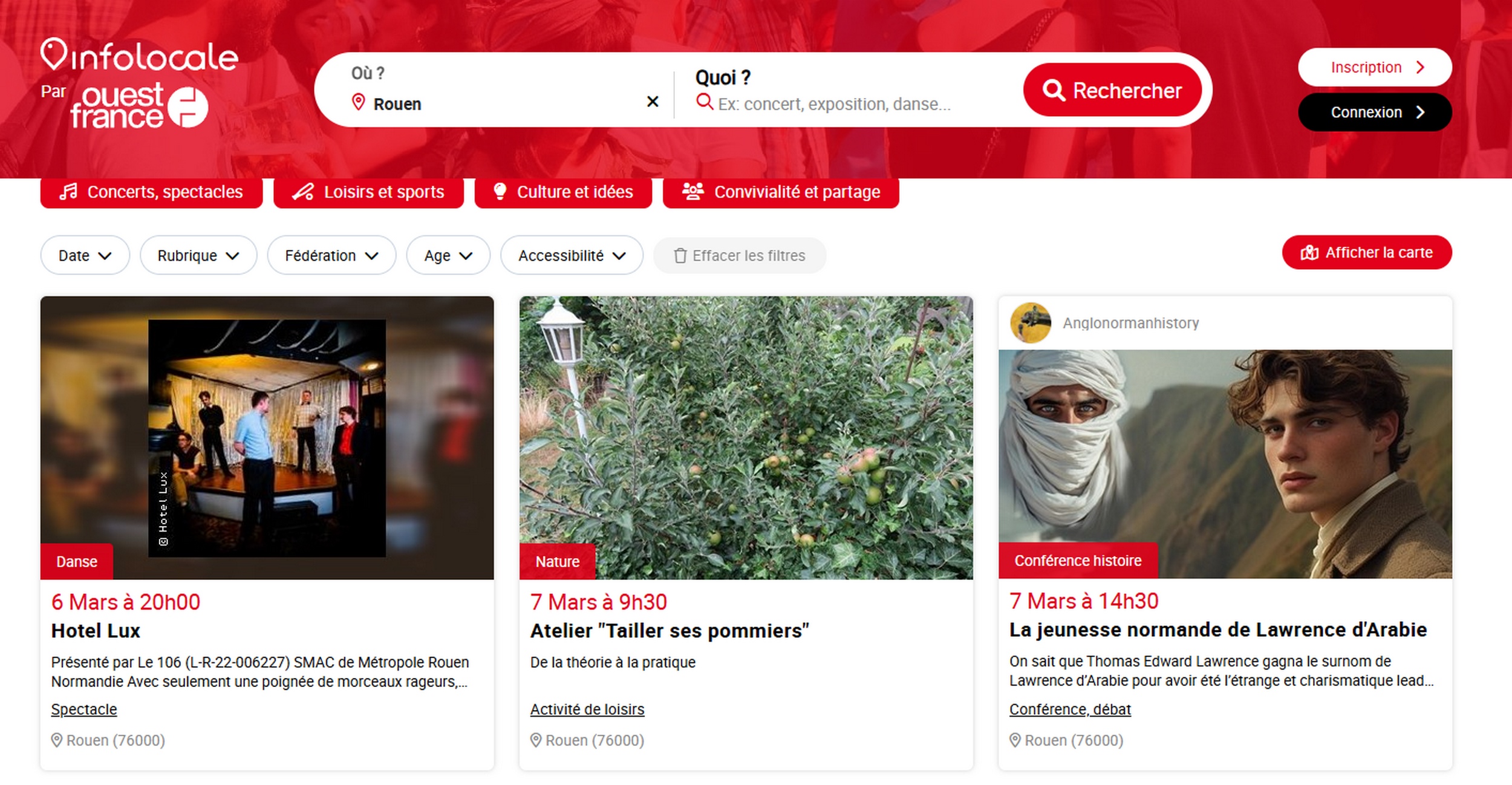Clear the Rouen location with X icon
1512x785 pixels.
click(x=652, y=102)
